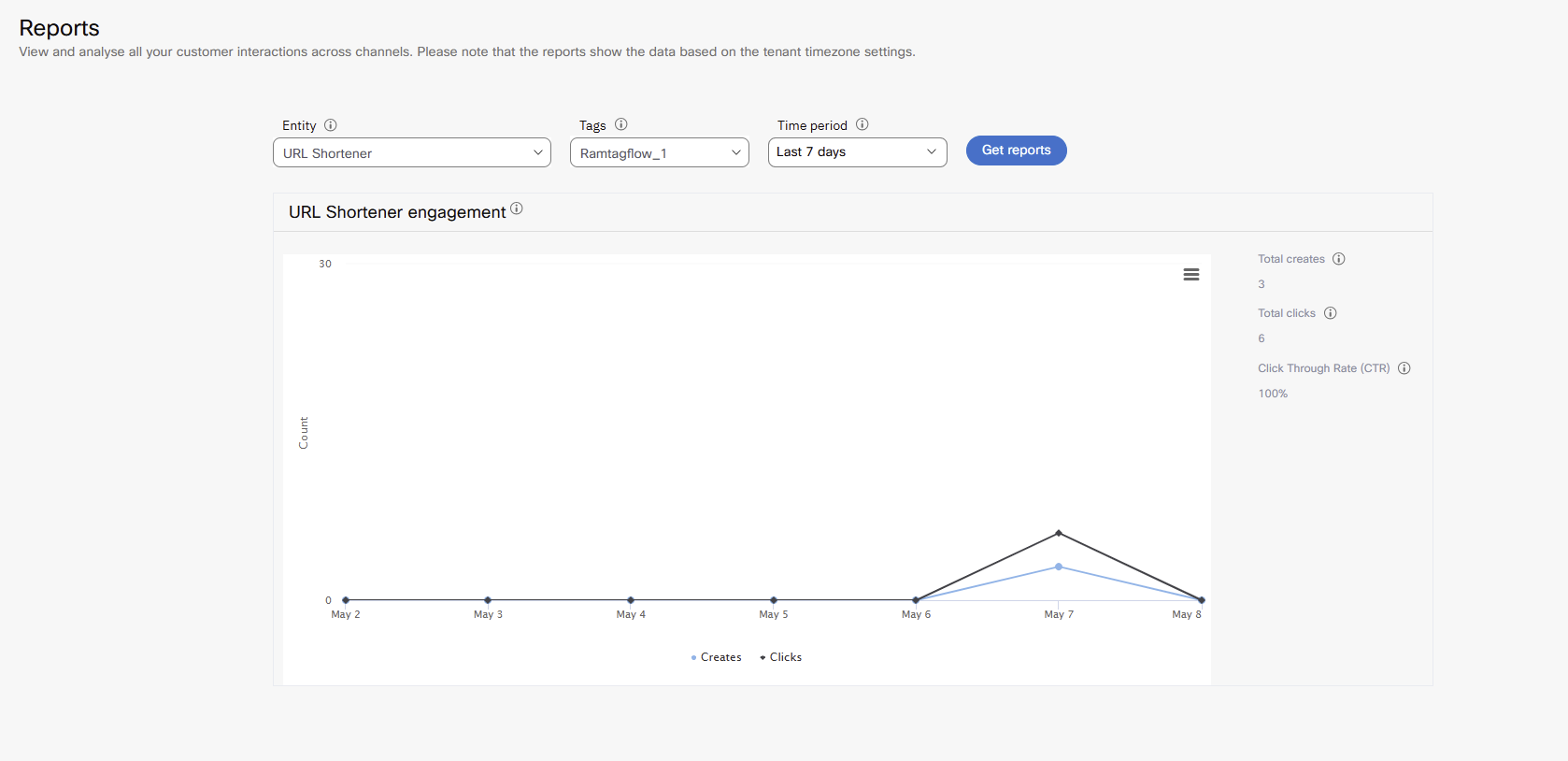Screen dimensions: 1568x761
Task: Click the May 7 Clicks peak data point
Action: 1059,533
